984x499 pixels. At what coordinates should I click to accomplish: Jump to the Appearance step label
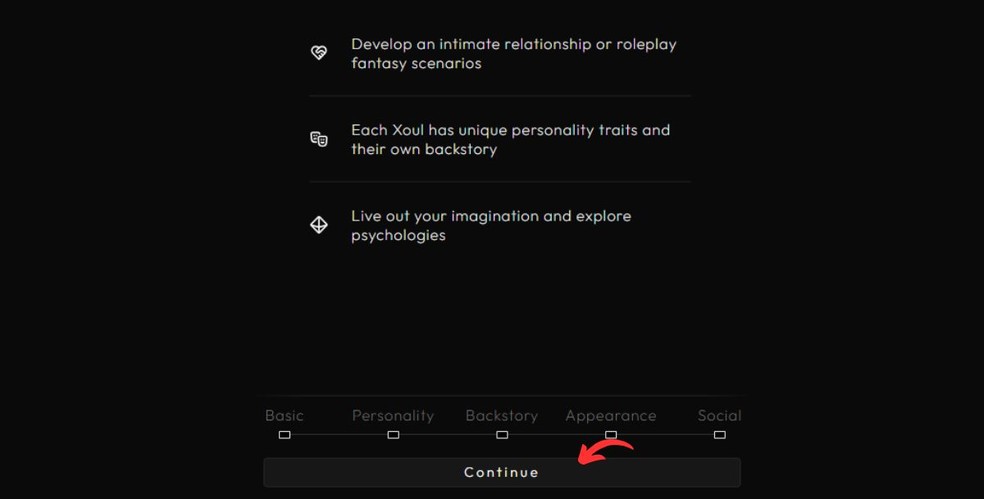(611, 415)
